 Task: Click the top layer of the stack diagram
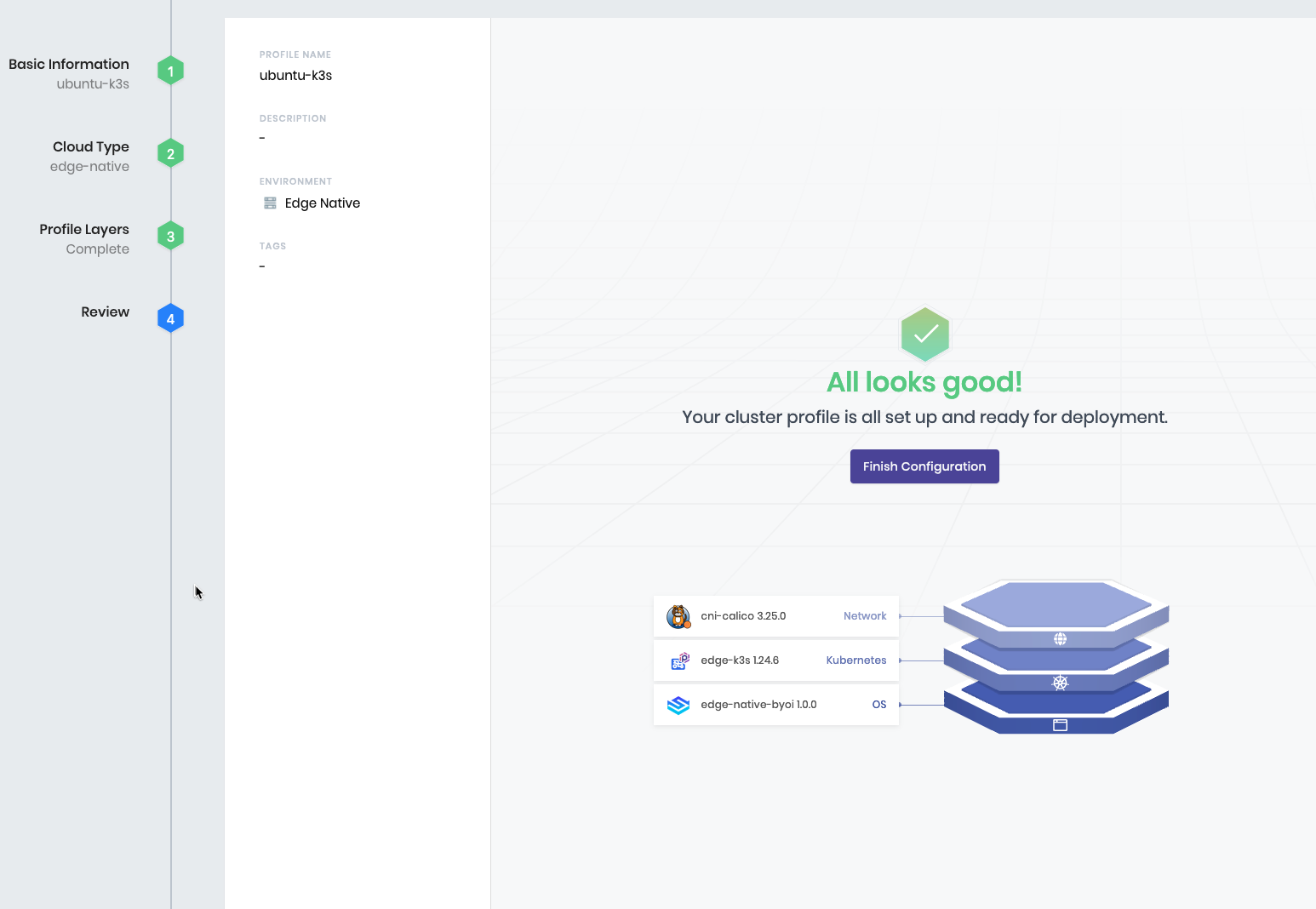pos(1056,603)
